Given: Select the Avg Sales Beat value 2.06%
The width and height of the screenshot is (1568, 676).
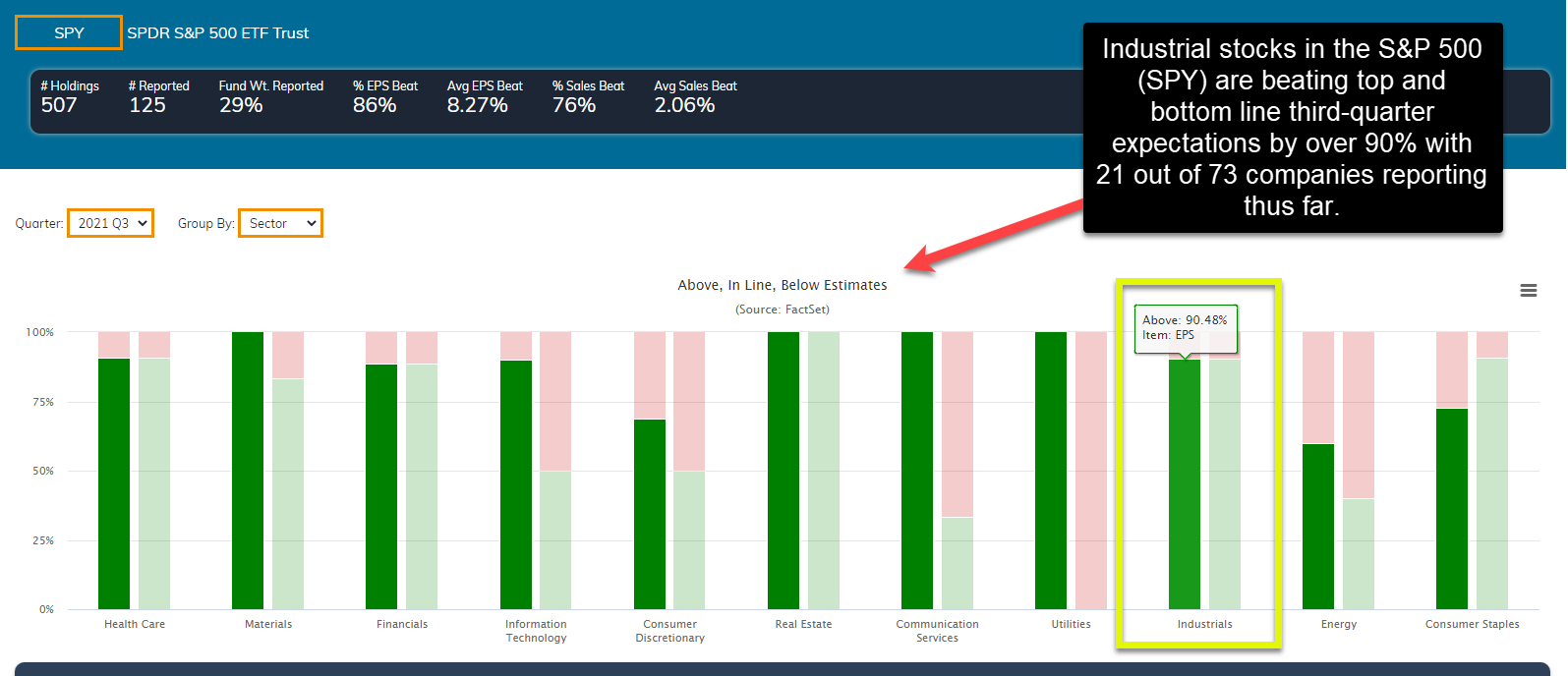Looking at the screenshot, I should tap(685, 105).
